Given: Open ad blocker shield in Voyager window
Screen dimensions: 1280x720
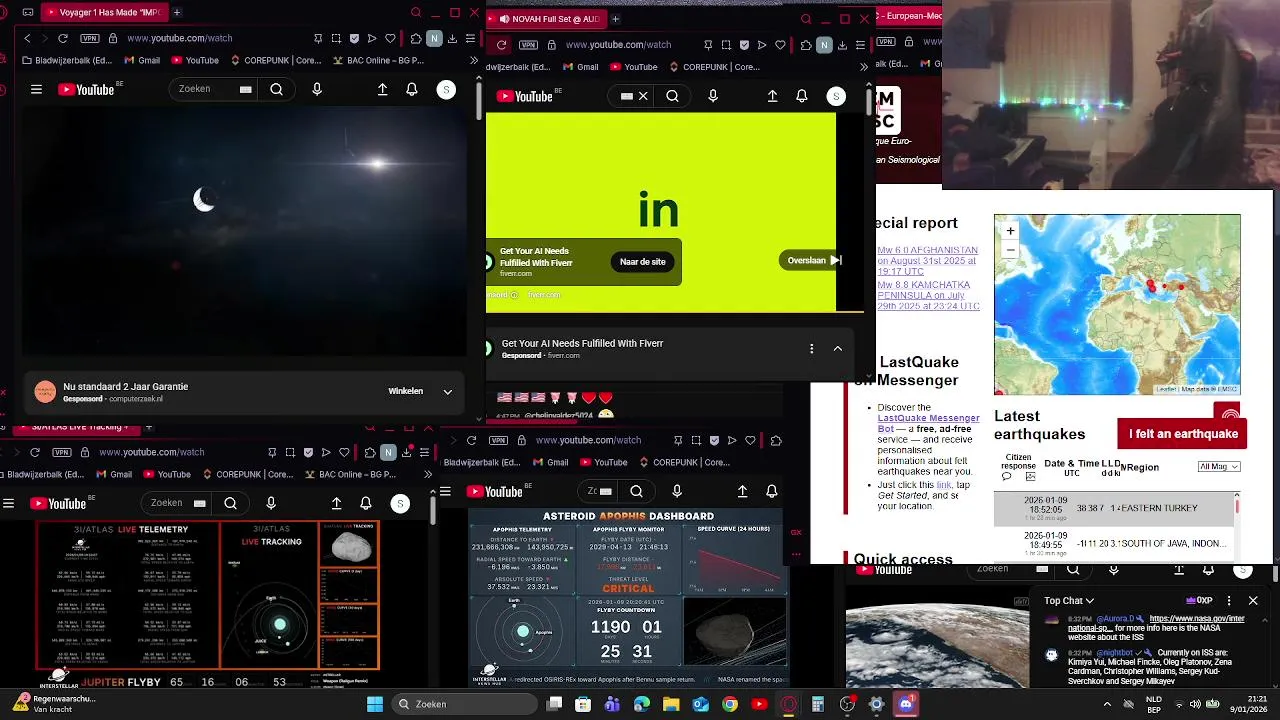Looking at the screenshot, I should coord(354,38).
